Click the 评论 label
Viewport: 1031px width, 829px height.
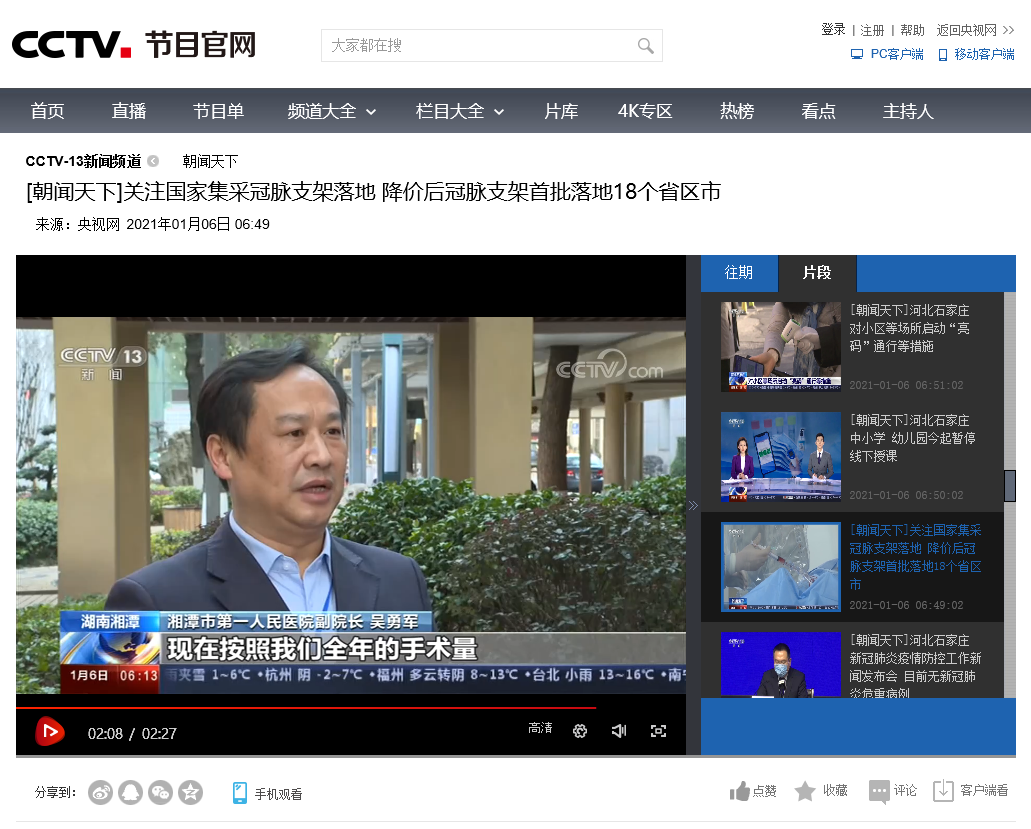click(905, 790)
